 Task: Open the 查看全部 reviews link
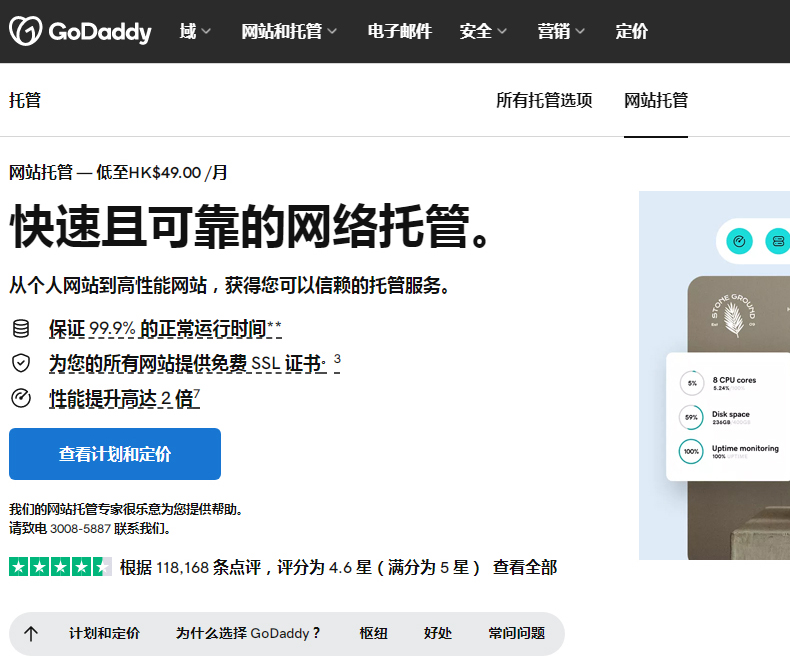[x=525, y=567]
